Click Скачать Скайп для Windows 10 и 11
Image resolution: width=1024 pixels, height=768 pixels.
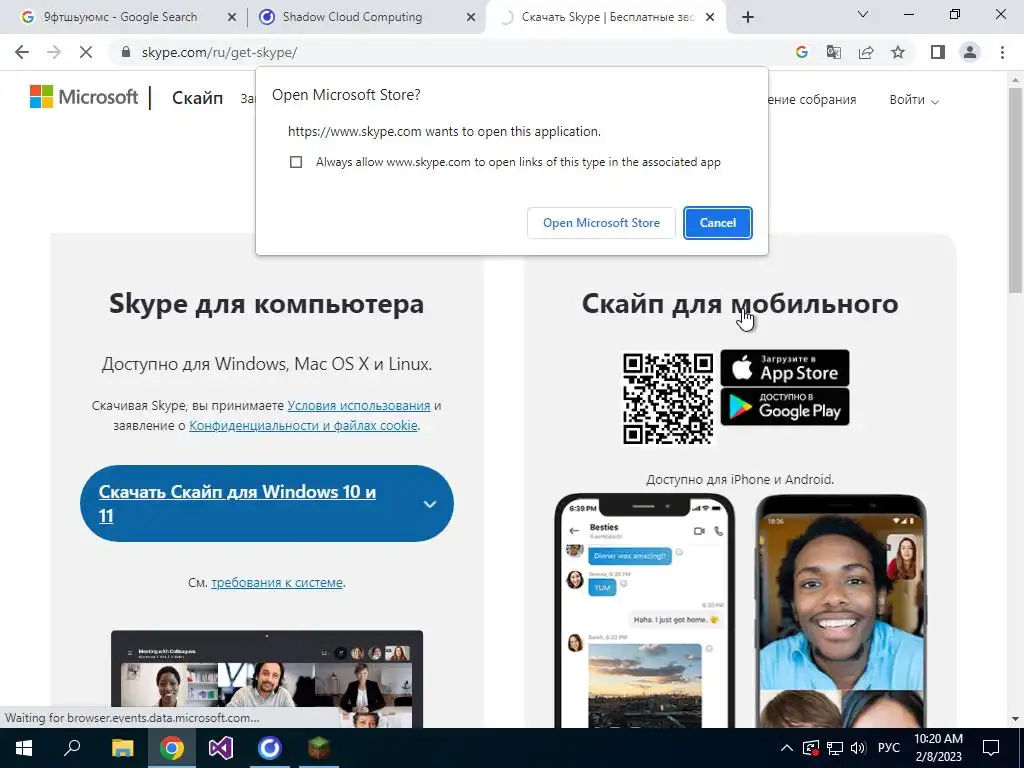pos(237,504)
